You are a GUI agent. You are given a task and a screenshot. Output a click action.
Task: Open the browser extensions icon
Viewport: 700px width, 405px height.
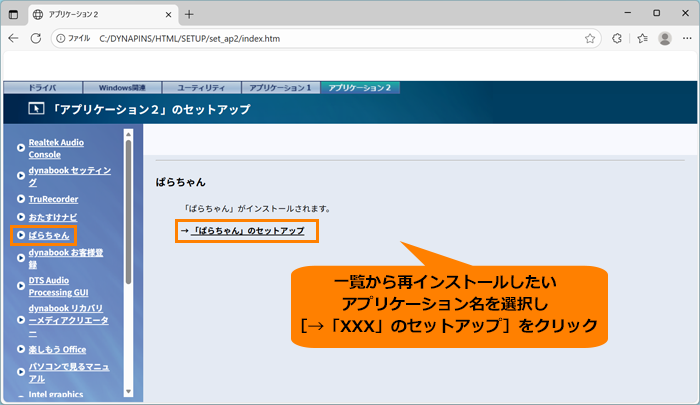click(x=616, y=38)
